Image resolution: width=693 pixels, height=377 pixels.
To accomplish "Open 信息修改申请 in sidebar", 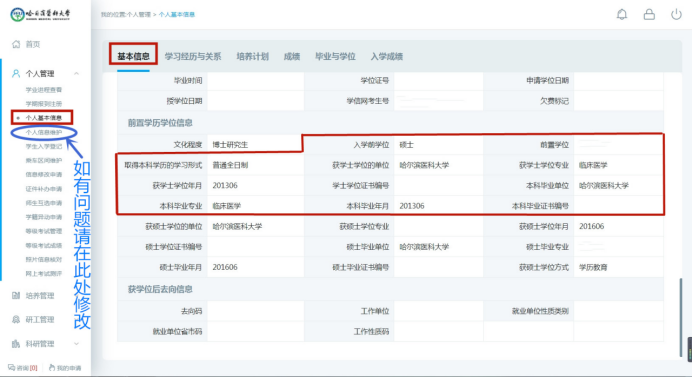I will (44, 175).
